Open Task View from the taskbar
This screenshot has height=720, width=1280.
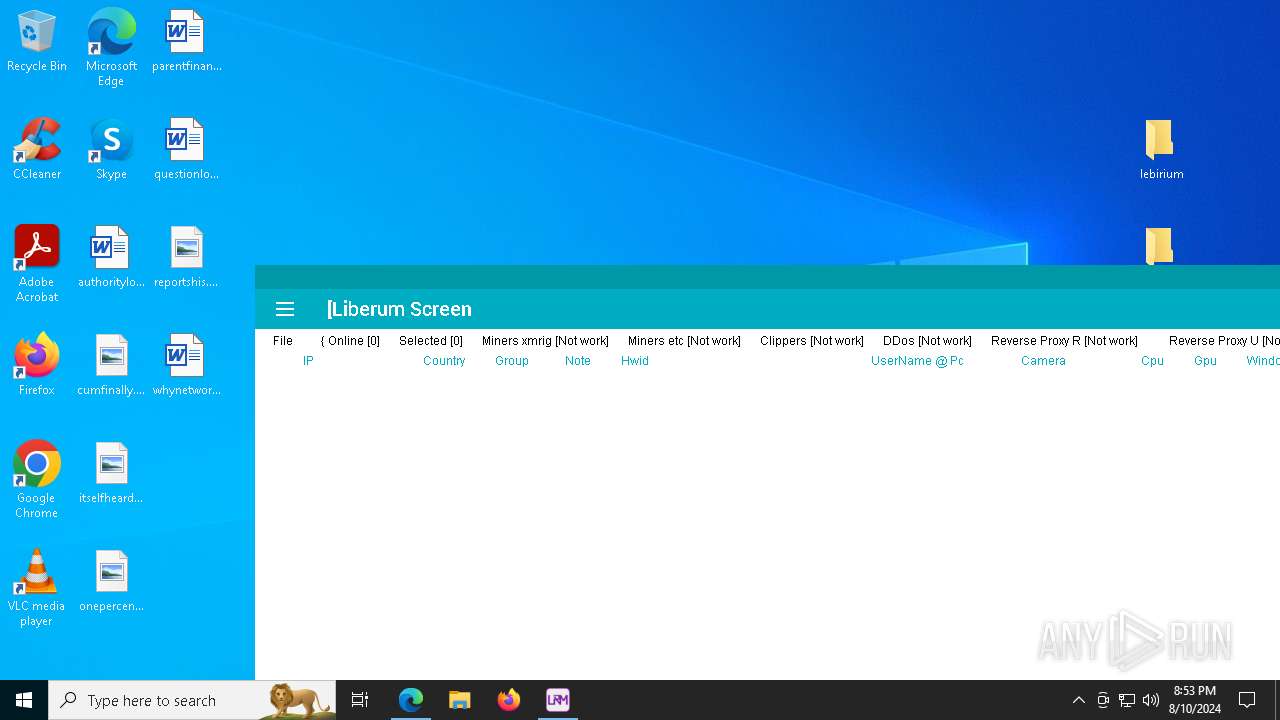click(x=360, y=700)
